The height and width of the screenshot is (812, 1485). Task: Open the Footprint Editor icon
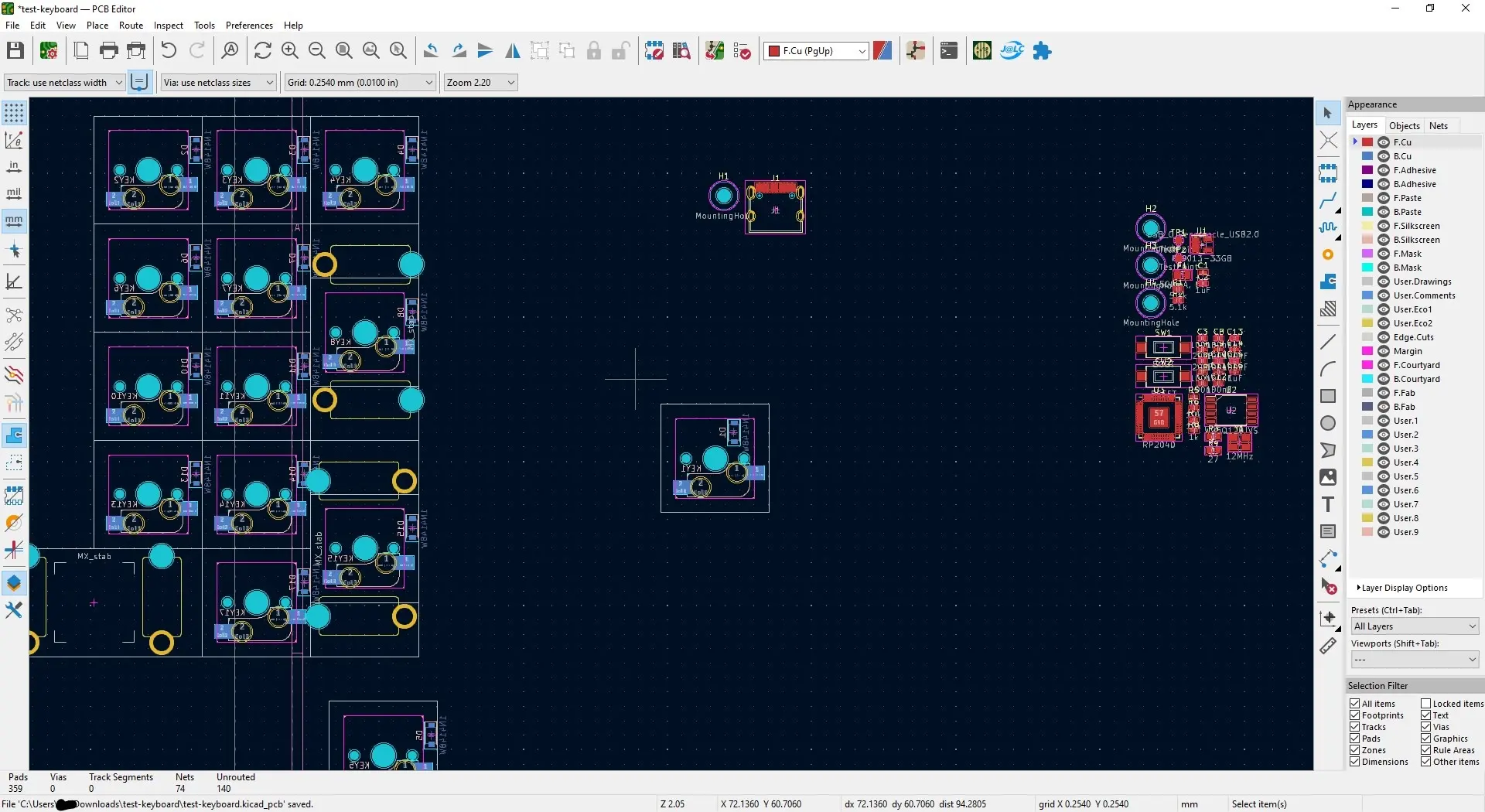pyautogui.click(x=654, y=51)
